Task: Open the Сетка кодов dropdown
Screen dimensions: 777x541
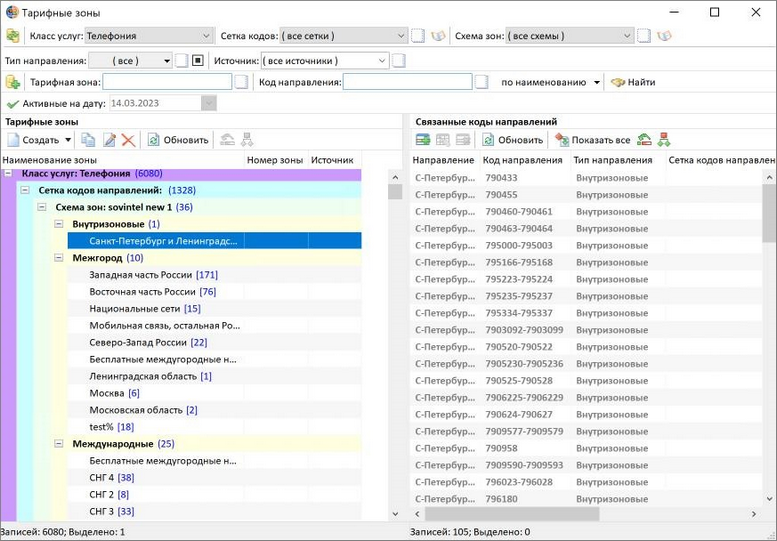Action: [401, 36]
